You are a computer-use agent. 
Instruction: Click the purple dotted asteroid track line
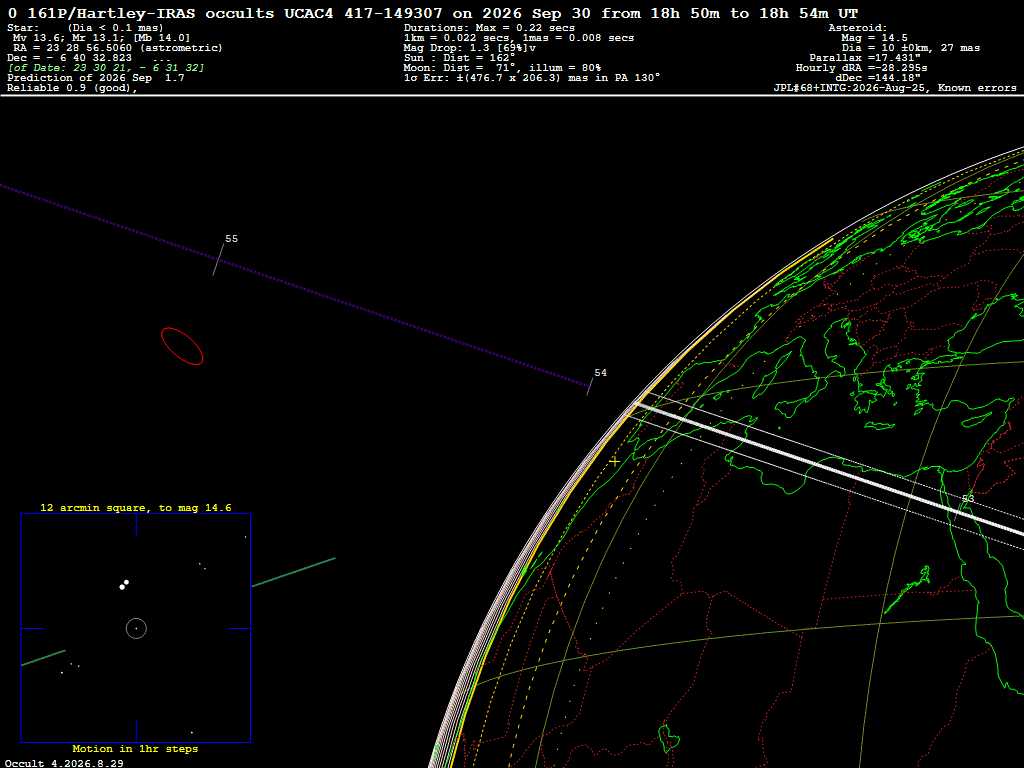click(294, 285)
